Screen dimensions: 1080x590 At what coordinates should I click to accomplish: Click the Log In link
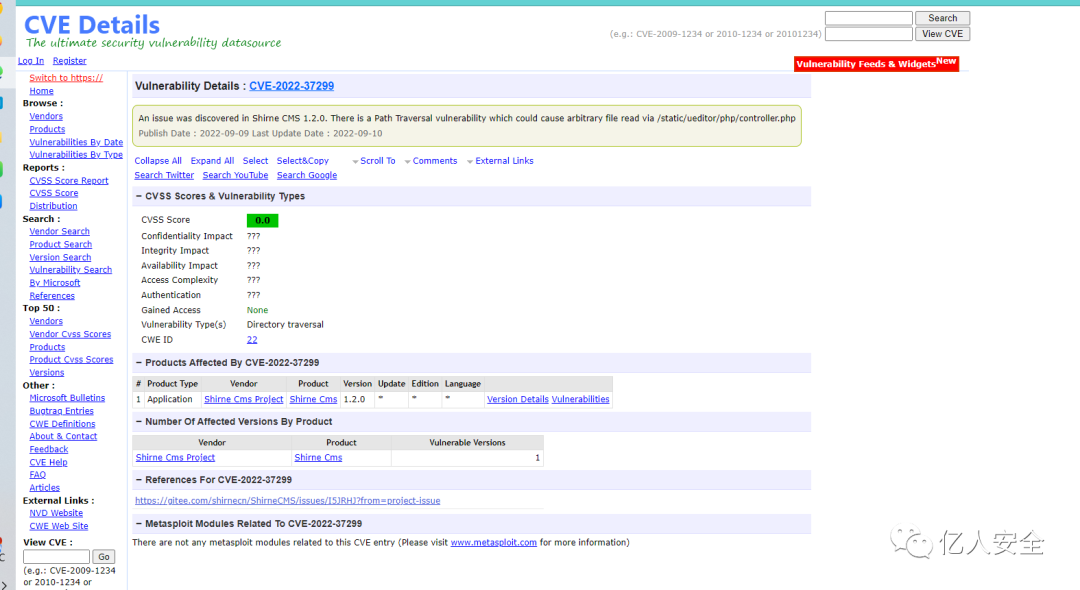31,61
